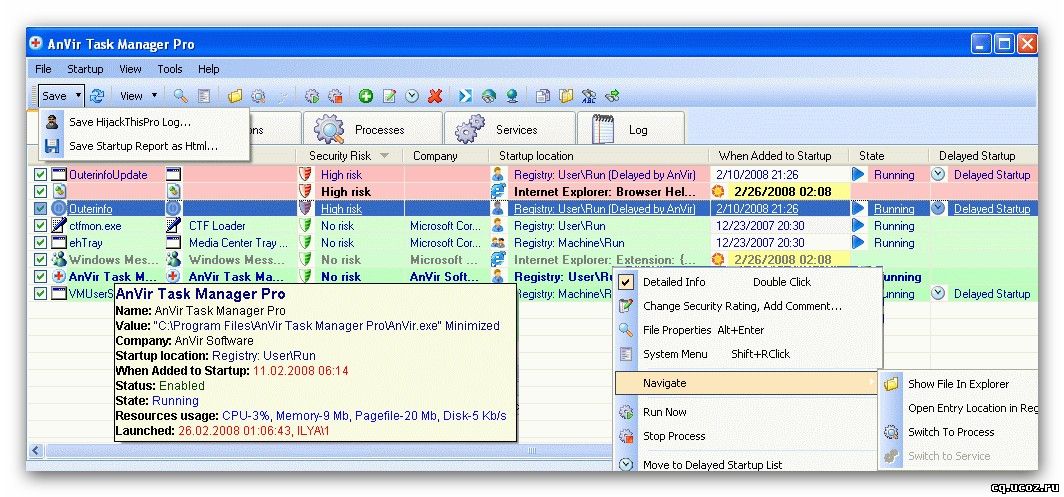The width and height of the screenshot is (1064, 497).
Task: Select File Properties in context menu
Action: tap(748, 330)
